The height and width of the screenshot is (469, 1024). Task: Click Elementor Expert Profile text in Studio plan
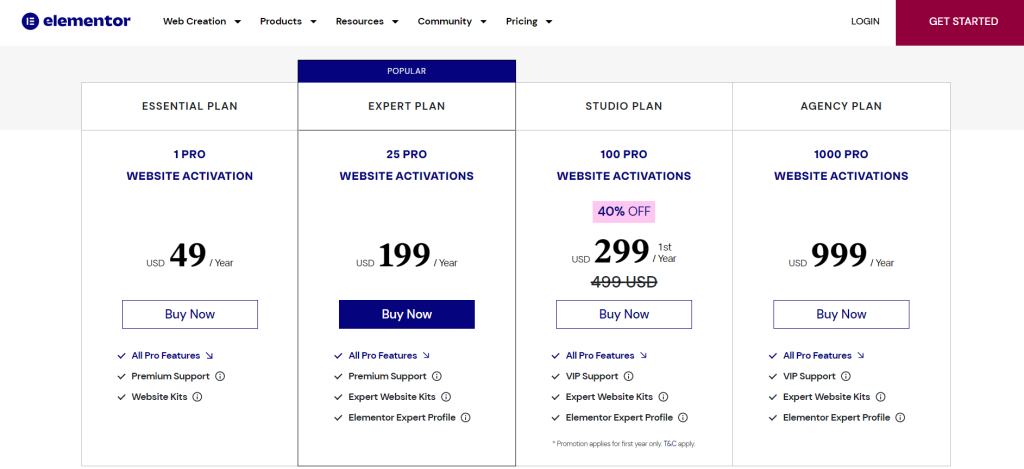(x=619, y=417)
